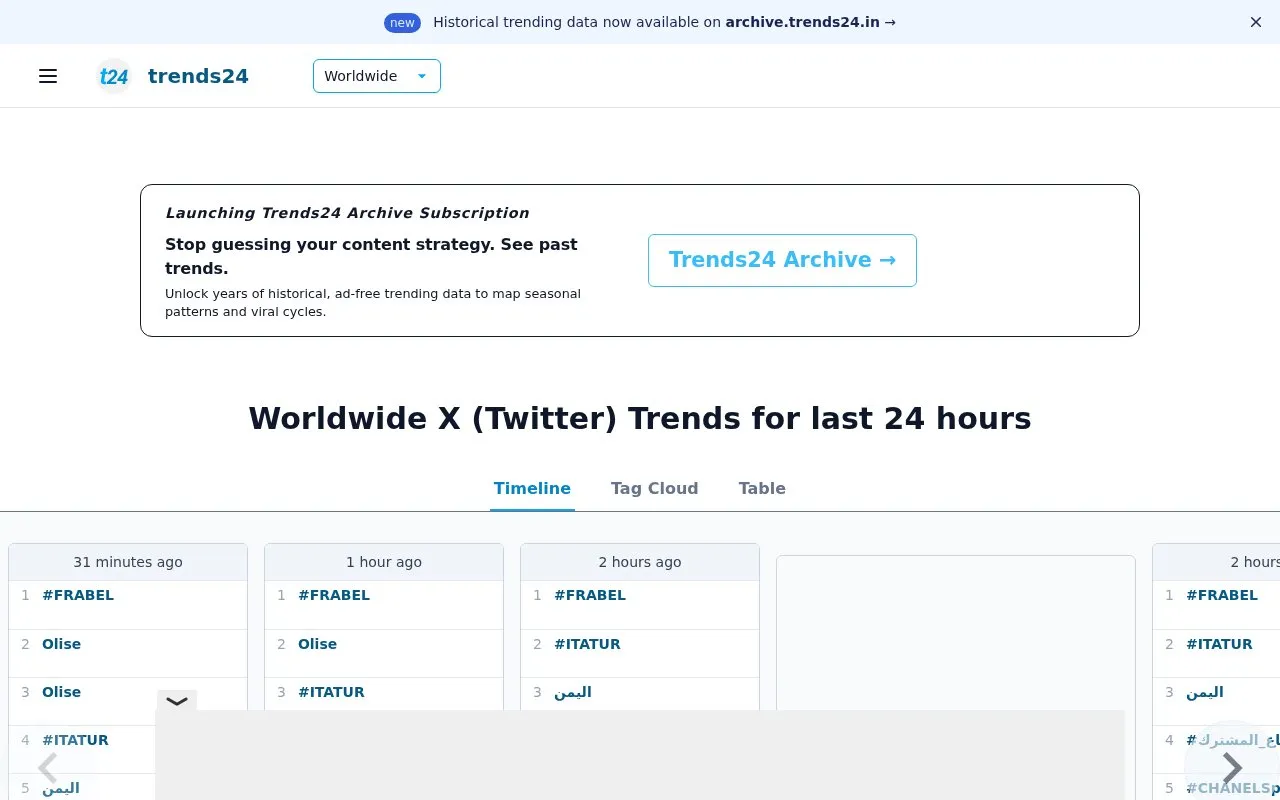Open #ITATUR in rightmost column
1280x800 pixels.
click(1219, 644)
